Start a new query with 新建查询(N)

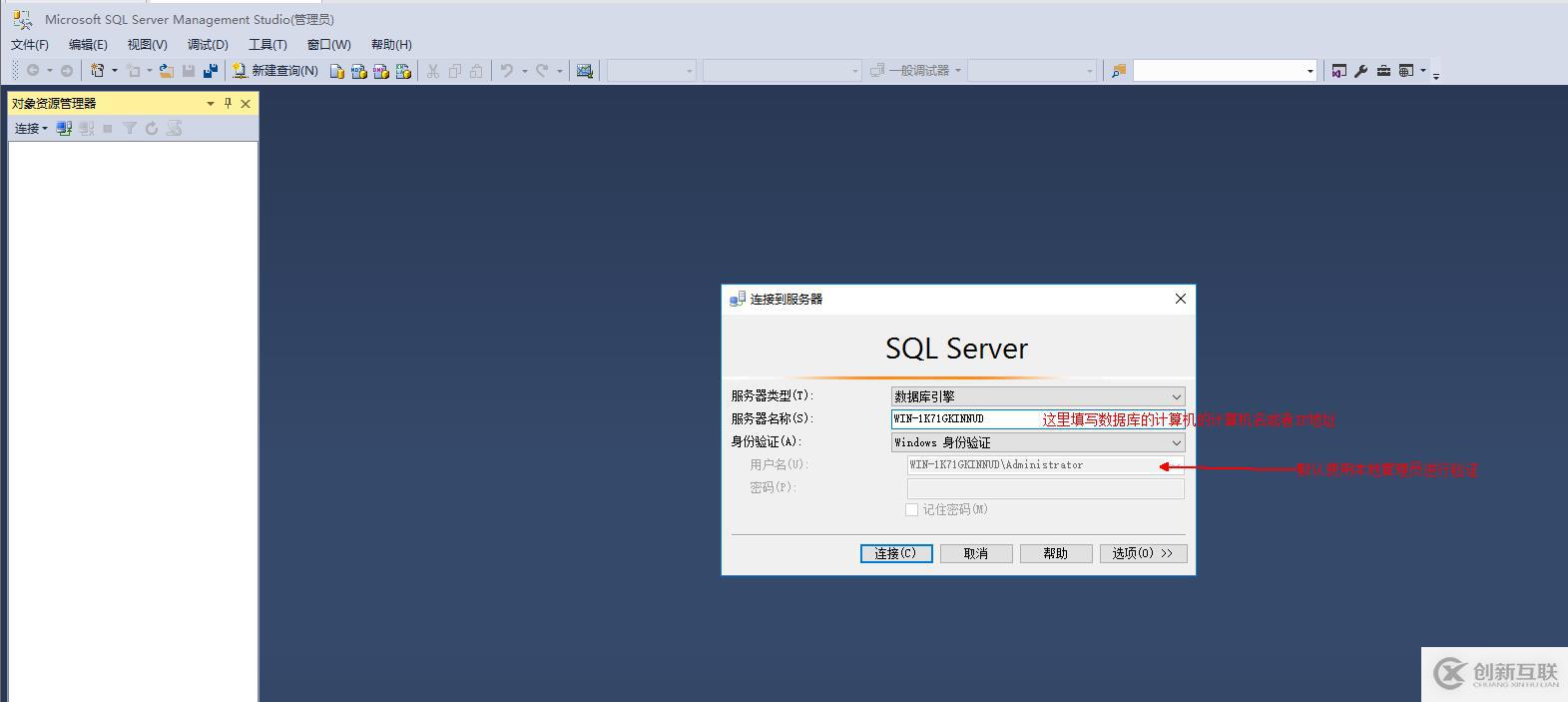(275, 70)
